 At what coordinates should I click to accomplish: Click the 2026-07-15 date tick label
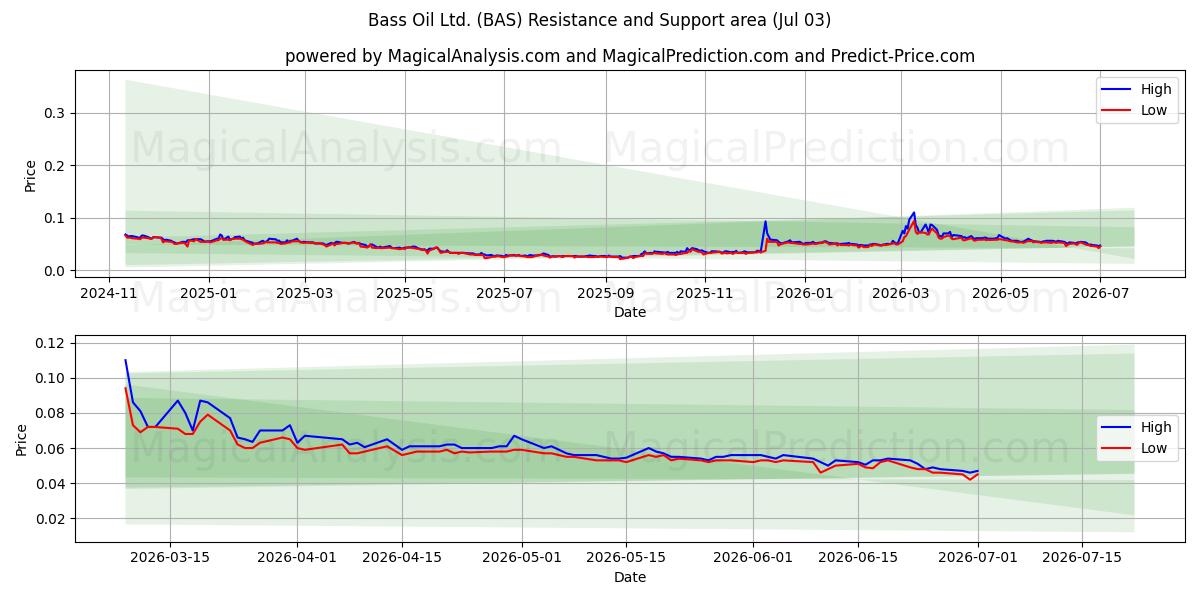[x=1083, y=556]
